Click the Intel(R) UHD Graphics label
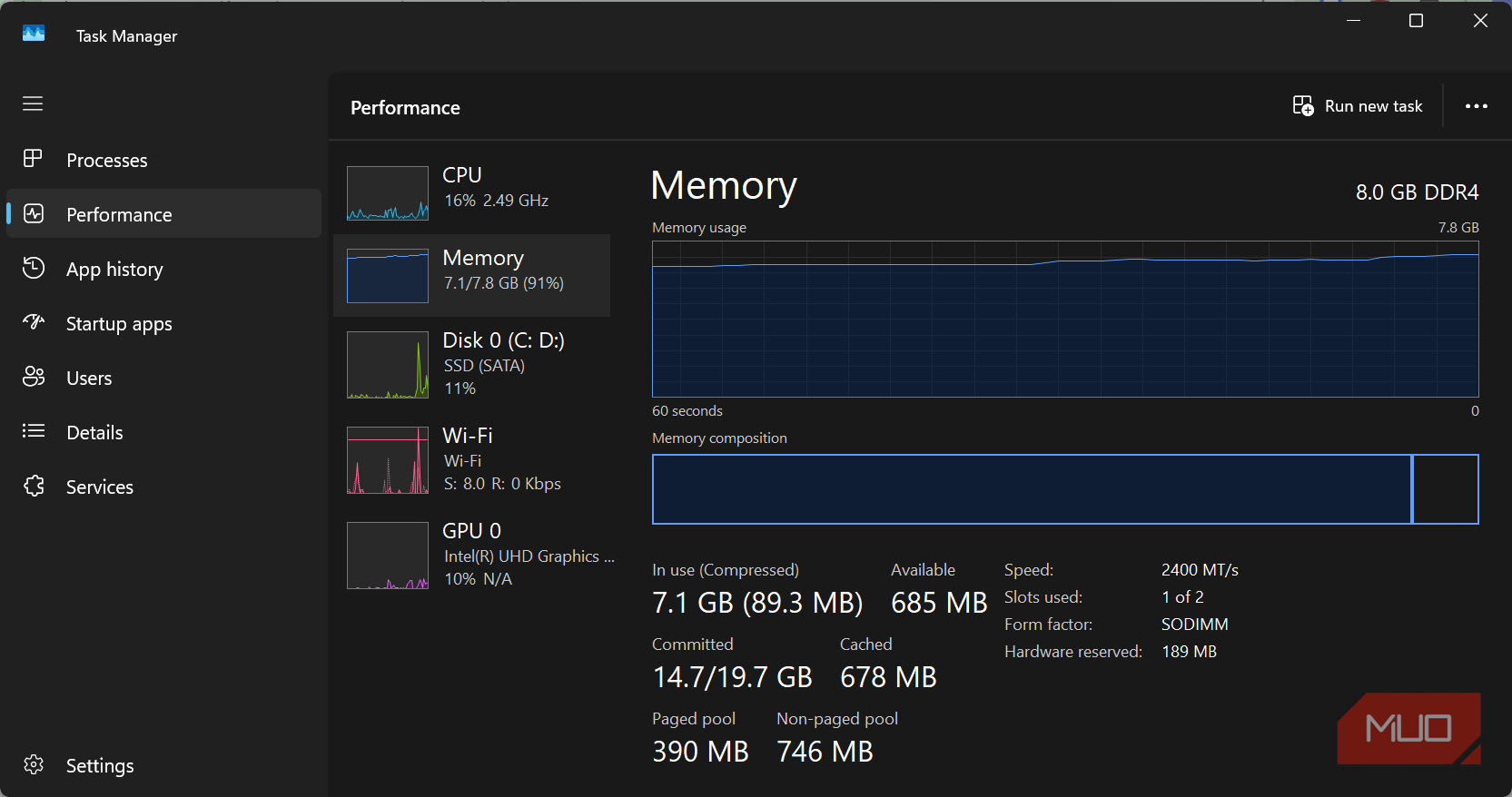The image size is (1512, 797). [x=529, y=556]
